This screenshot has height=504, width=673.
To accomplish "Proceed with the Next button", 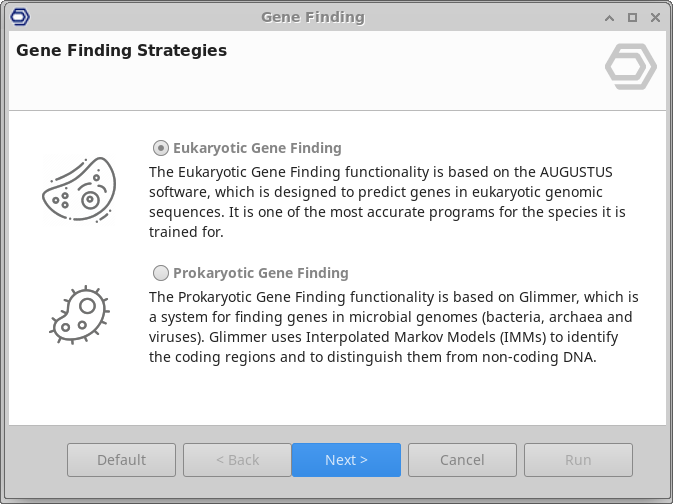I will (x=346, y=460).
